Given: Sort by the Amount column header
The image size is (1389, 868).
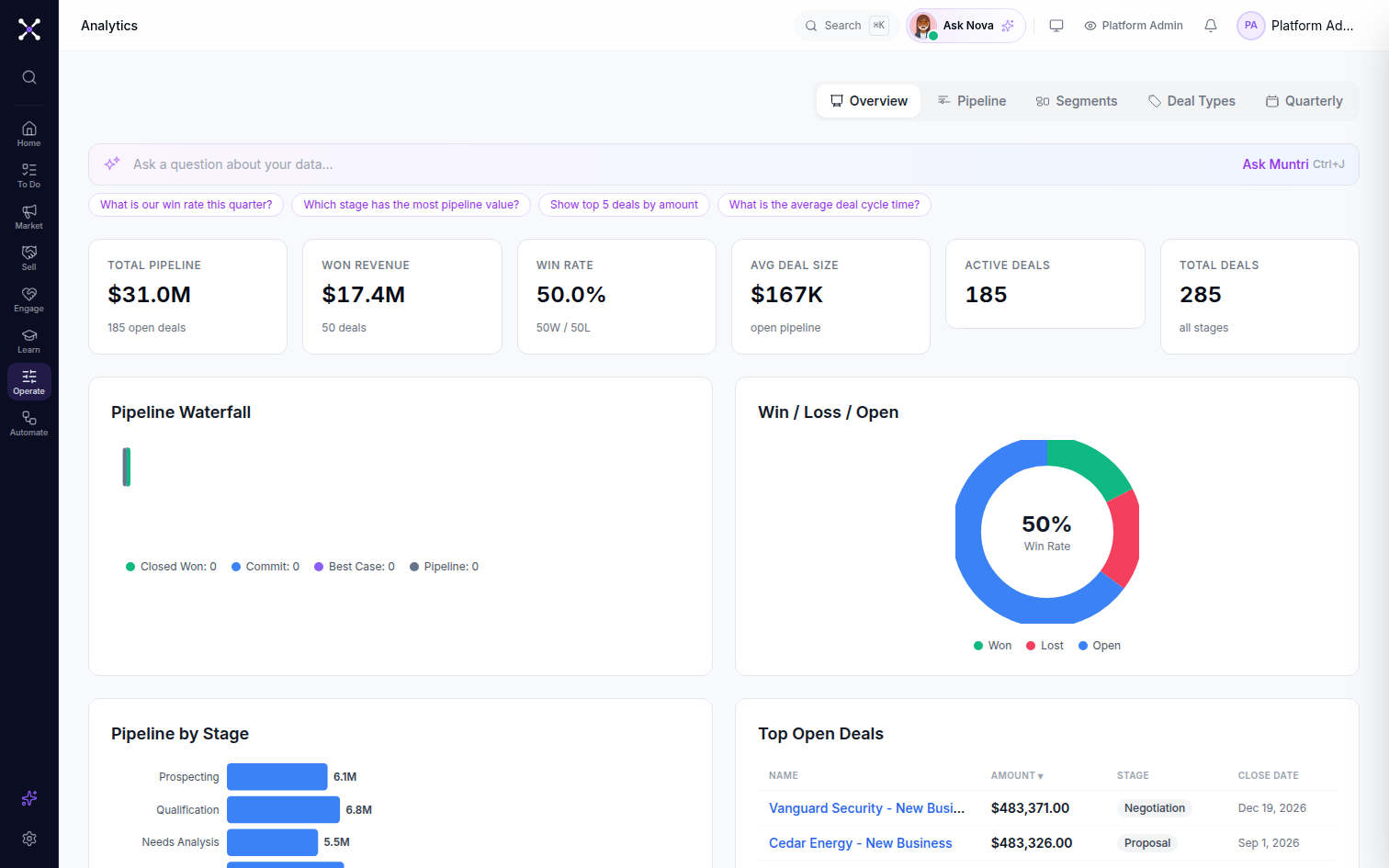Looking at the screenshot, I should 1017,775.
